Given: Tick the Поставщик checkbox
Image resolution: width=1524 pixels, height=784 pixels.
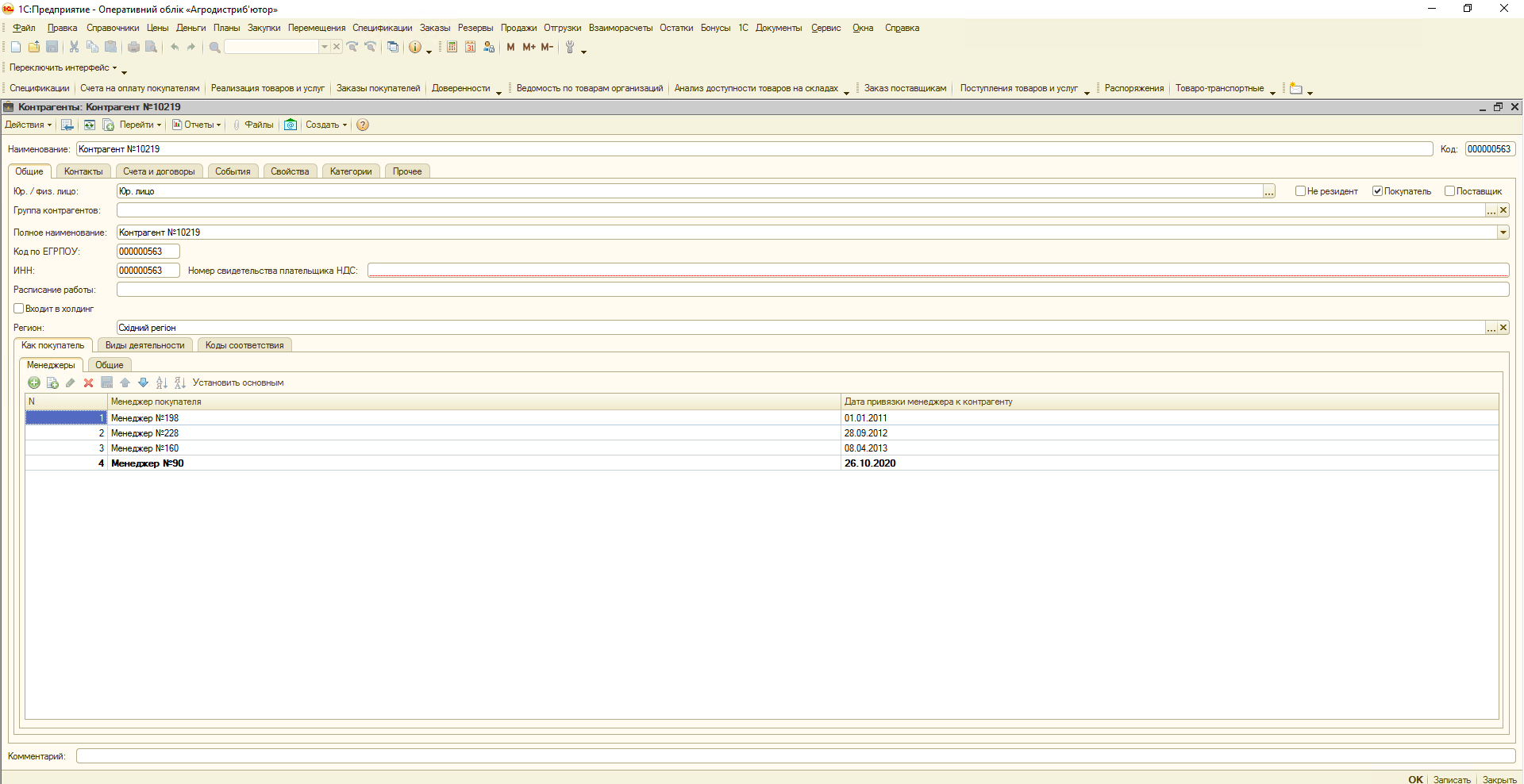Looking at the screenshot, I should (1449, 191).
